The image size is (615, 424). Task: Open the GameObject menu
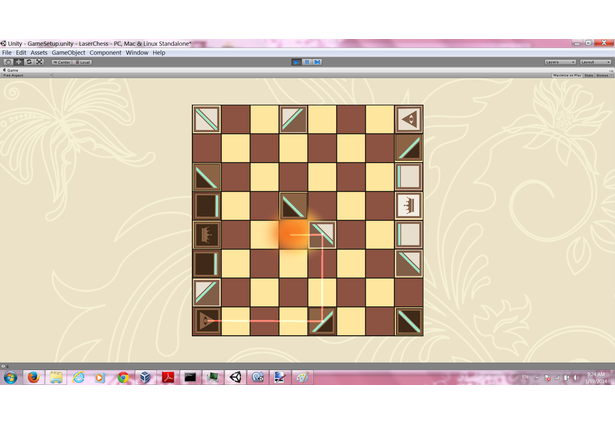[68, 53]
